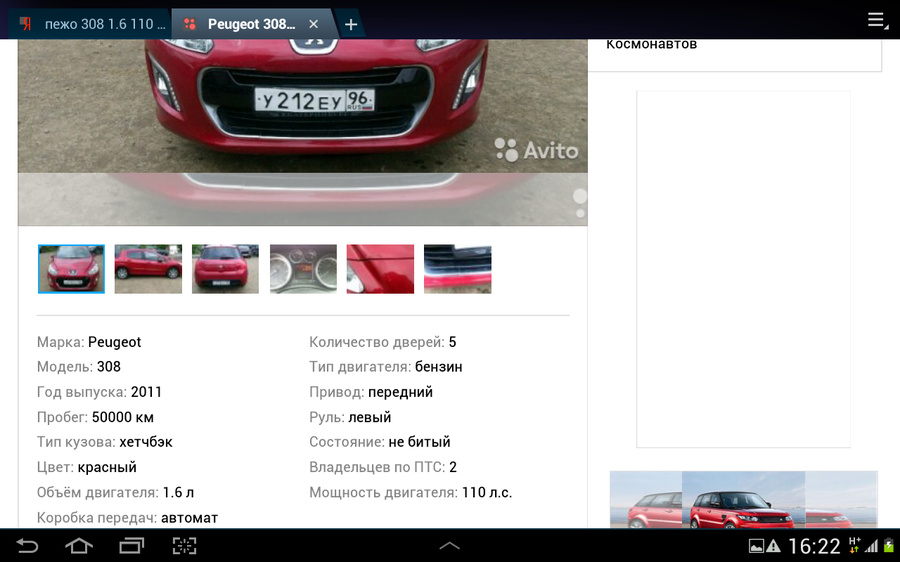Click the 'Пробег: 50000 км' text
The height and width of the screenshot is (562, 900).
[95, 417]
